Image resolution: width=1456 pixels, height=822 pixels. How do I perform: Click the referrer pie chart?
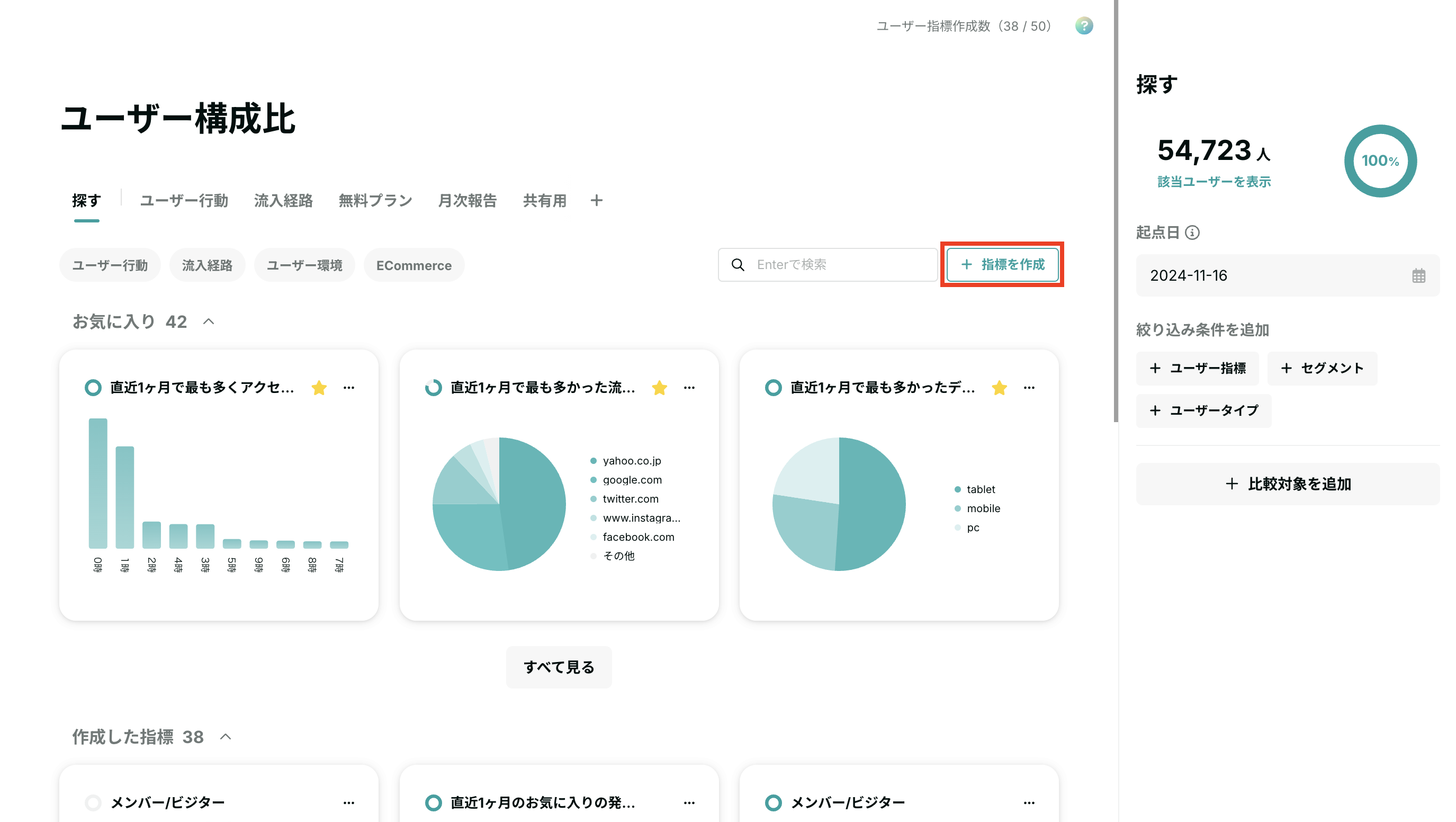click(499, 504)
